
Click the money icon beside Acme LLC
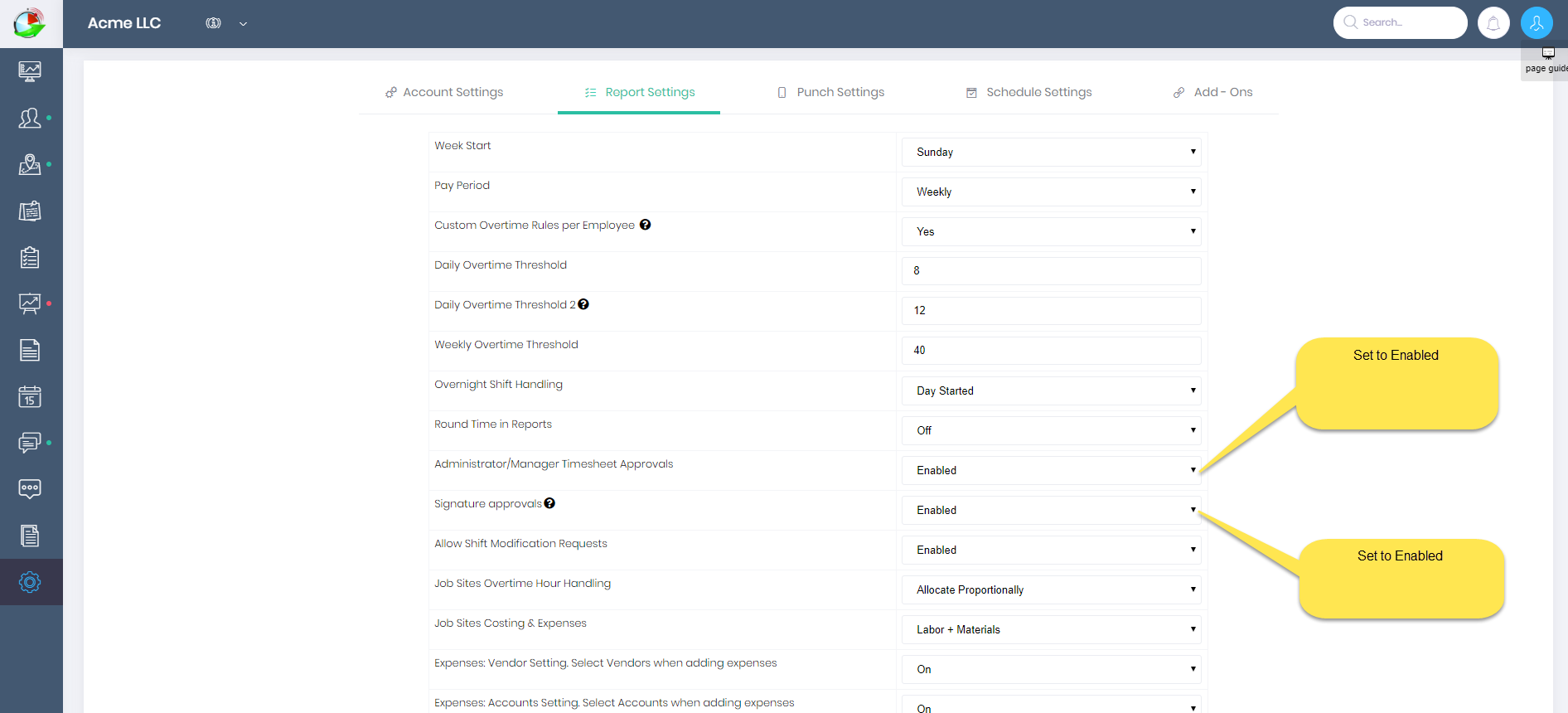click(213, 23)
